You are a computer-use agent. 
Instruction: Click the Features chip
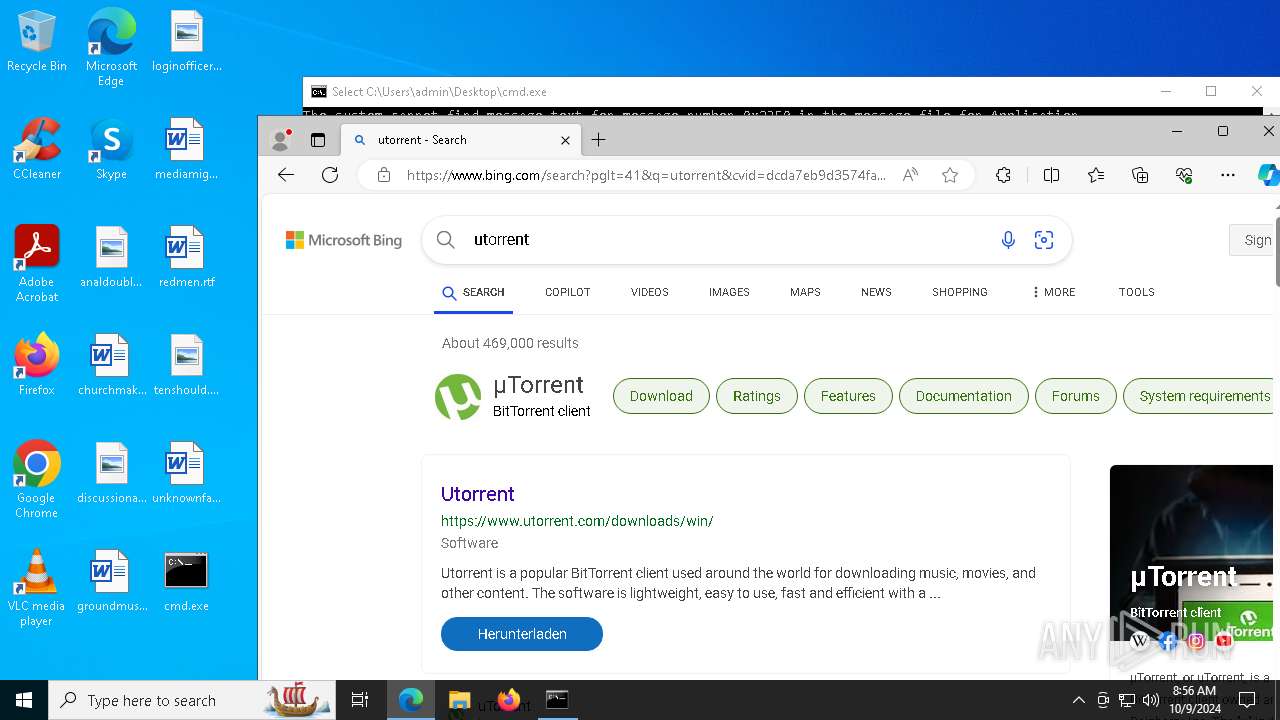[848, 396]
